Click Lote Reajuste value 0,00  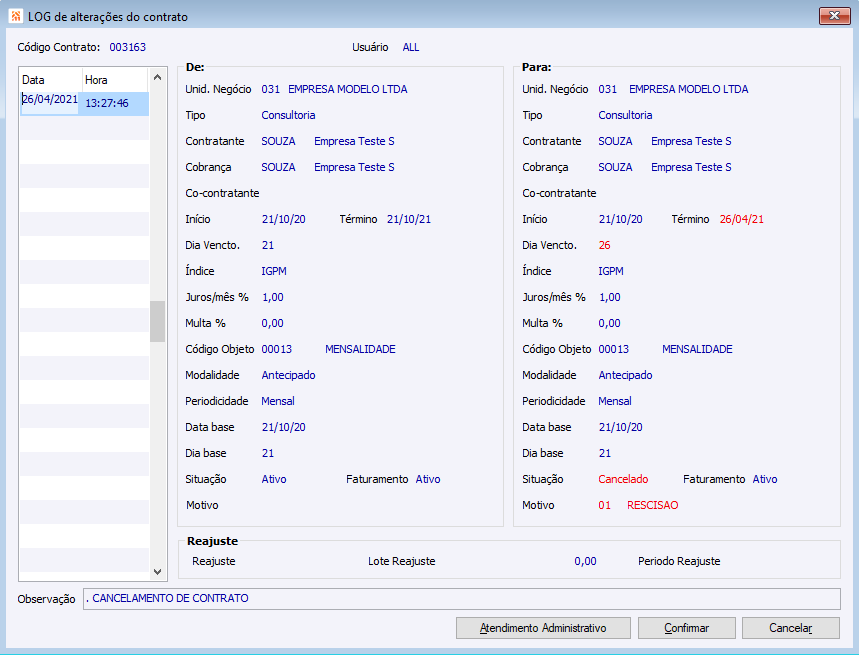point(585,561)
